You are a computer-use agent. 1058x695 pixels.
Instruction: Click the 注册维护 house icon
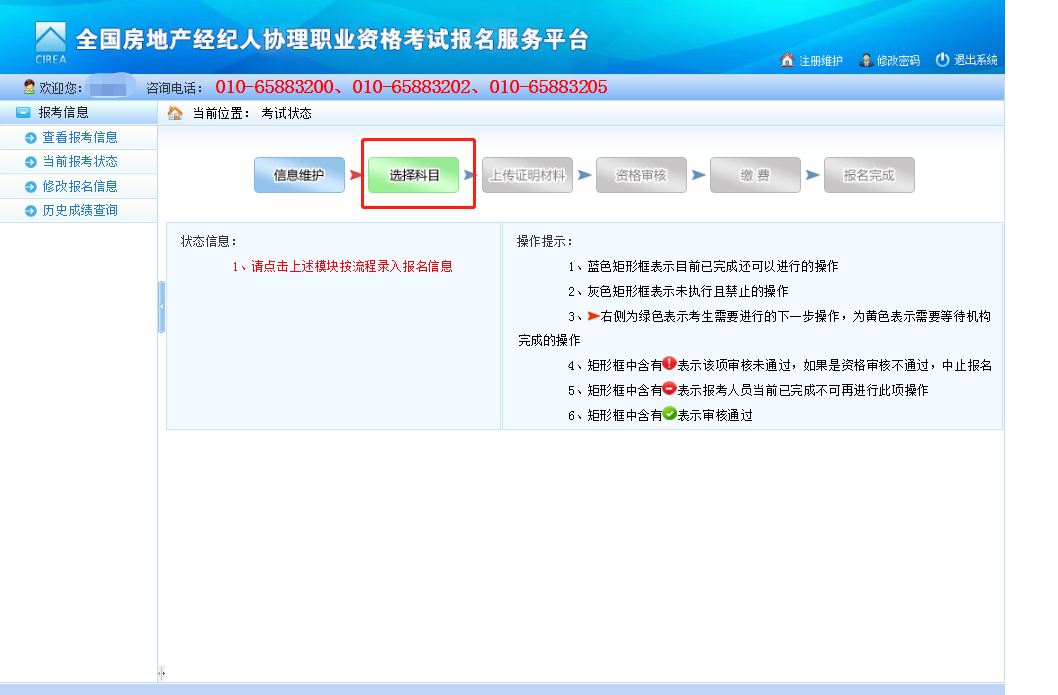[787, 60]
